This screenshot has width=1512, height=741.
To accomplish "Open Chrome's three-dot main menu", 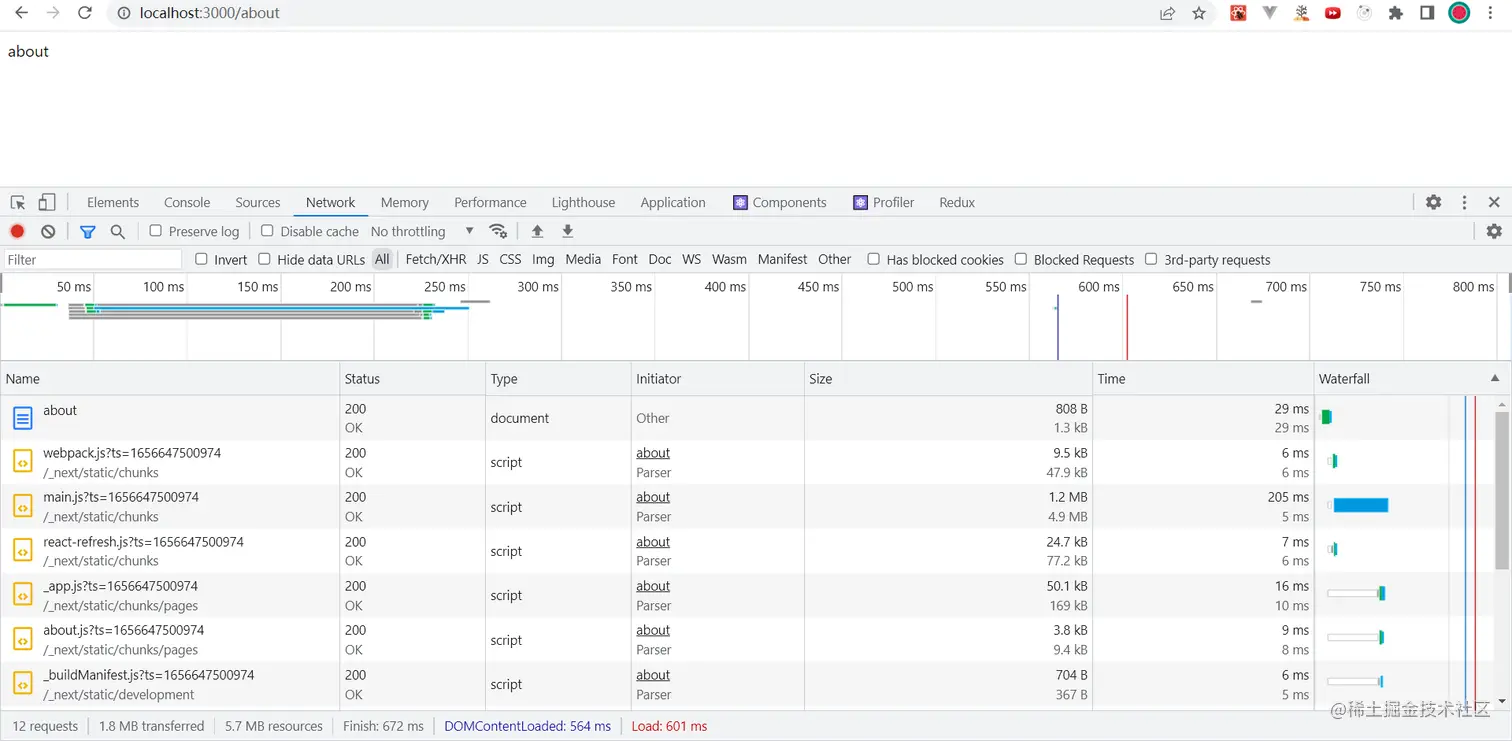I will pyautogui.click(x=1490, y=13).
